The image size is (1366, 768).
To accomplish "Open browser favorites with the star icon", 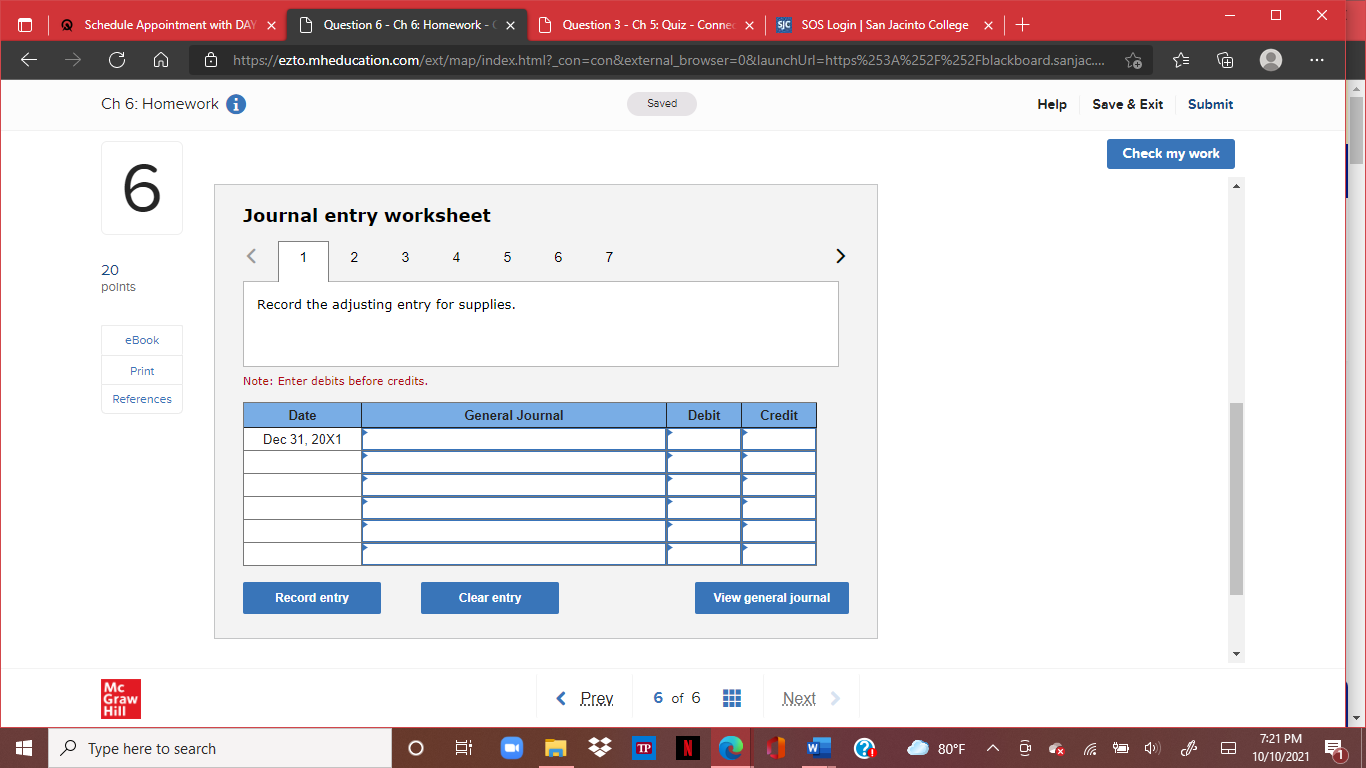I will pos(1181,60).
